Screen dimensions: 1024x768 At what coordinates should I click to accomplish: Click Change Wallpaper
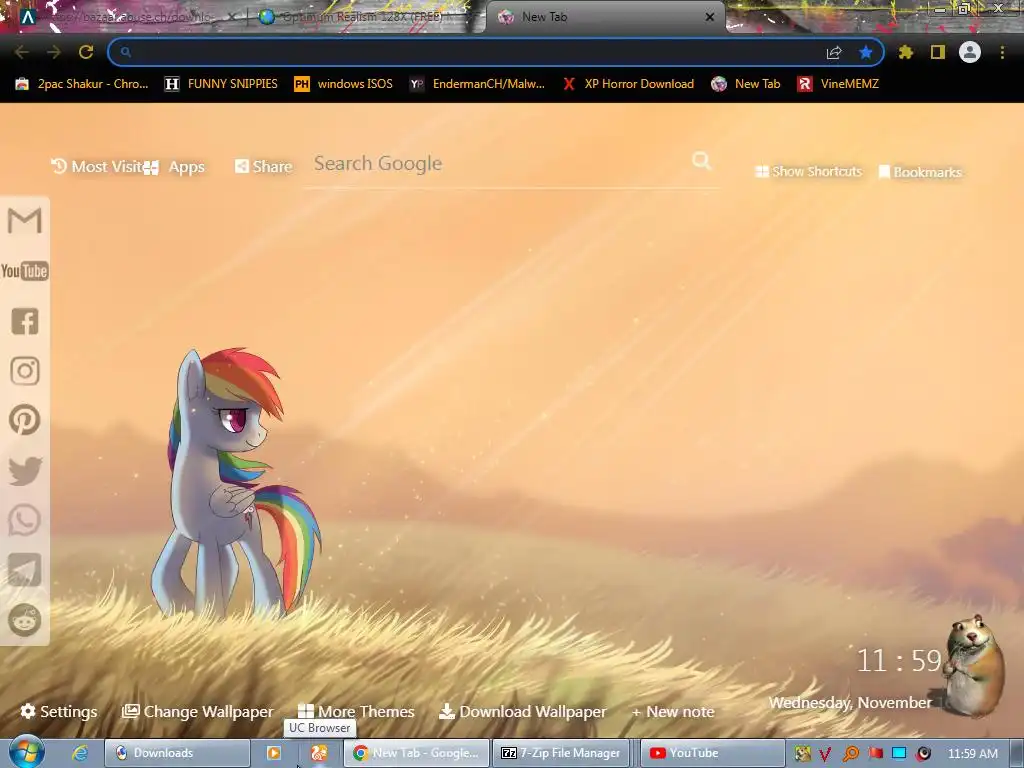[198, 711]
